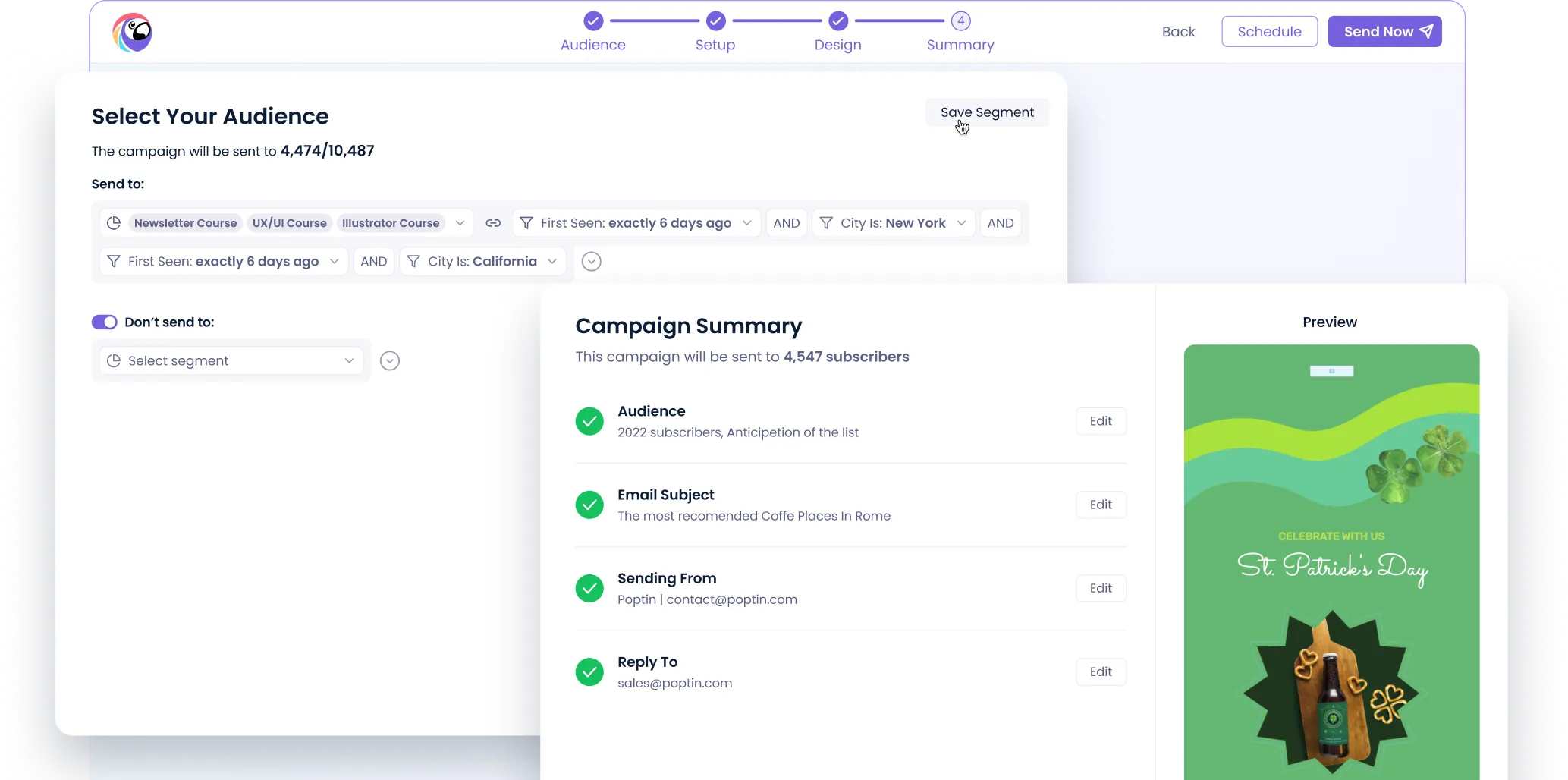Click the segment pie icon before Newsletter Course

click(x=114, y=223)
